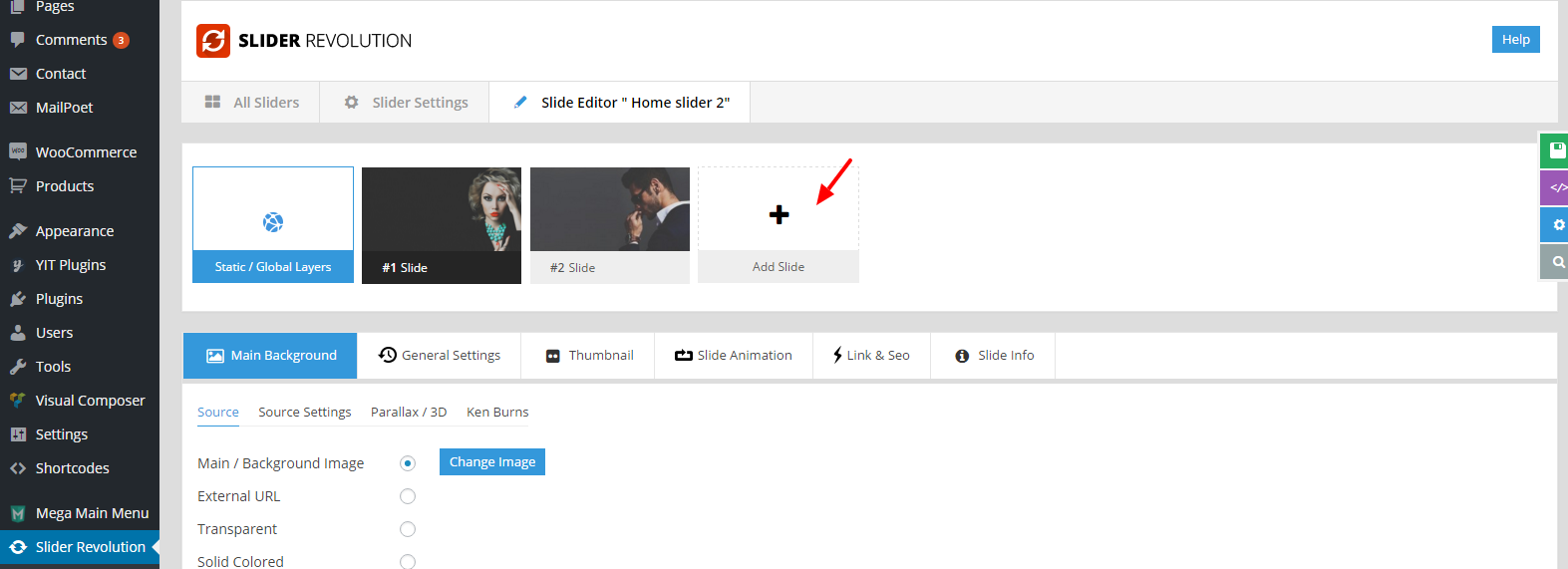This screenshot has height=569, width=1568.
Task: Open the Link & Seo tab
Action: click(872, 356)
